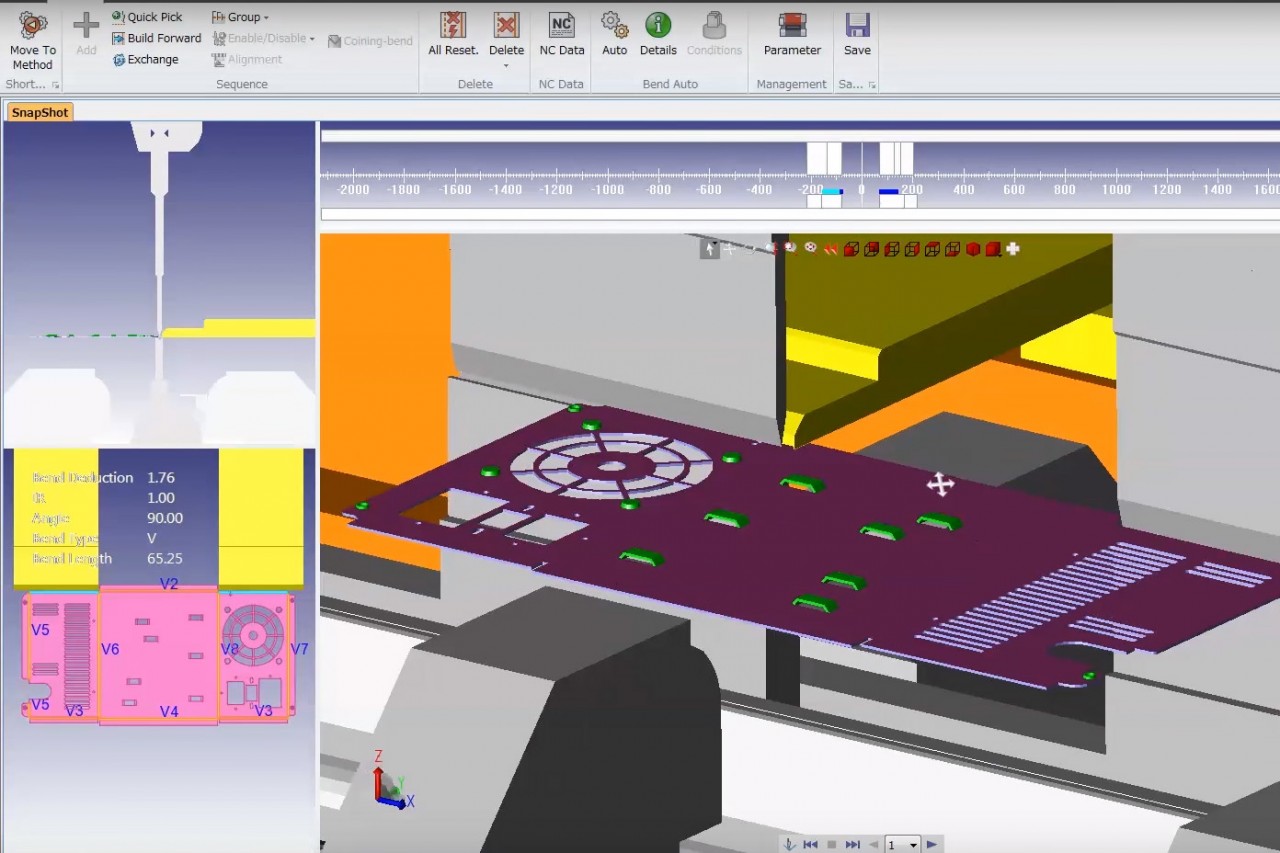Viewport: 1280px width, 853px height.
Task: Play next bend step arrow
Action: 931,845
